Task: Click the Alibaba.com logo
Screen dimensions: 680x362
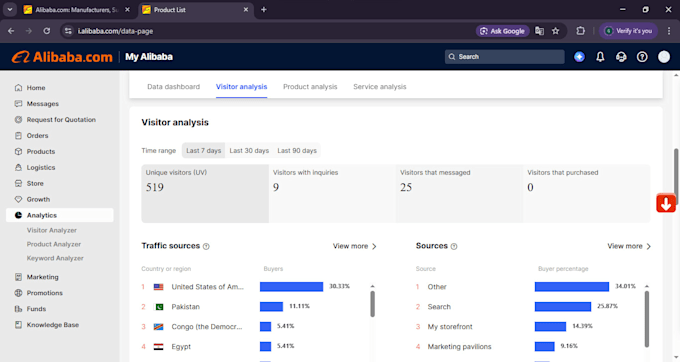Action: pyautogui.click(x=62, y=57)
